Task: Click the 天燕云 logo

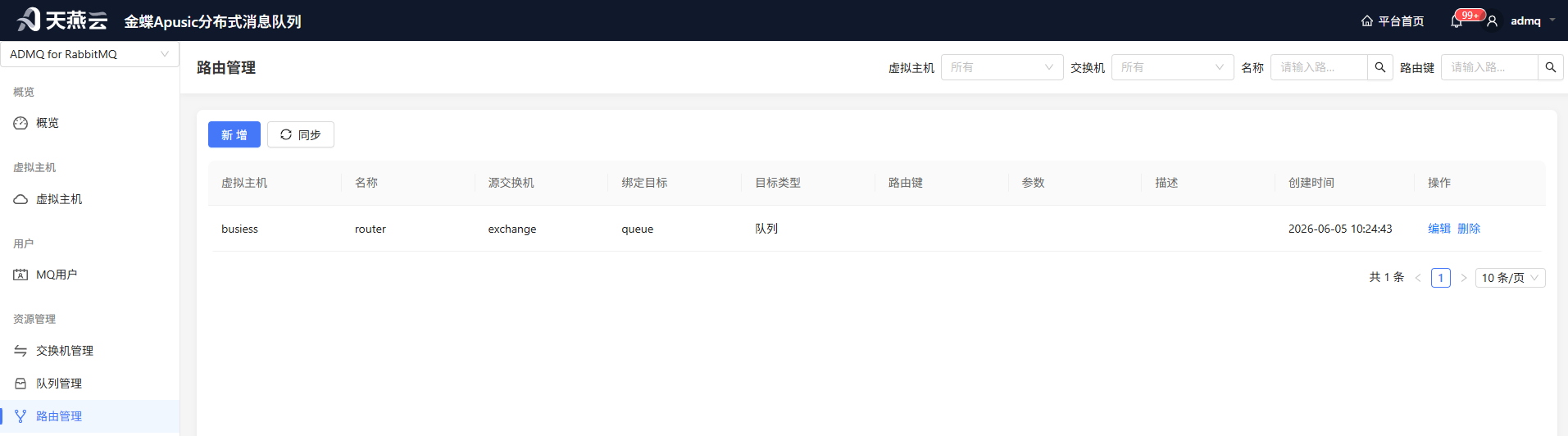Action: click(x=62, y=20)
